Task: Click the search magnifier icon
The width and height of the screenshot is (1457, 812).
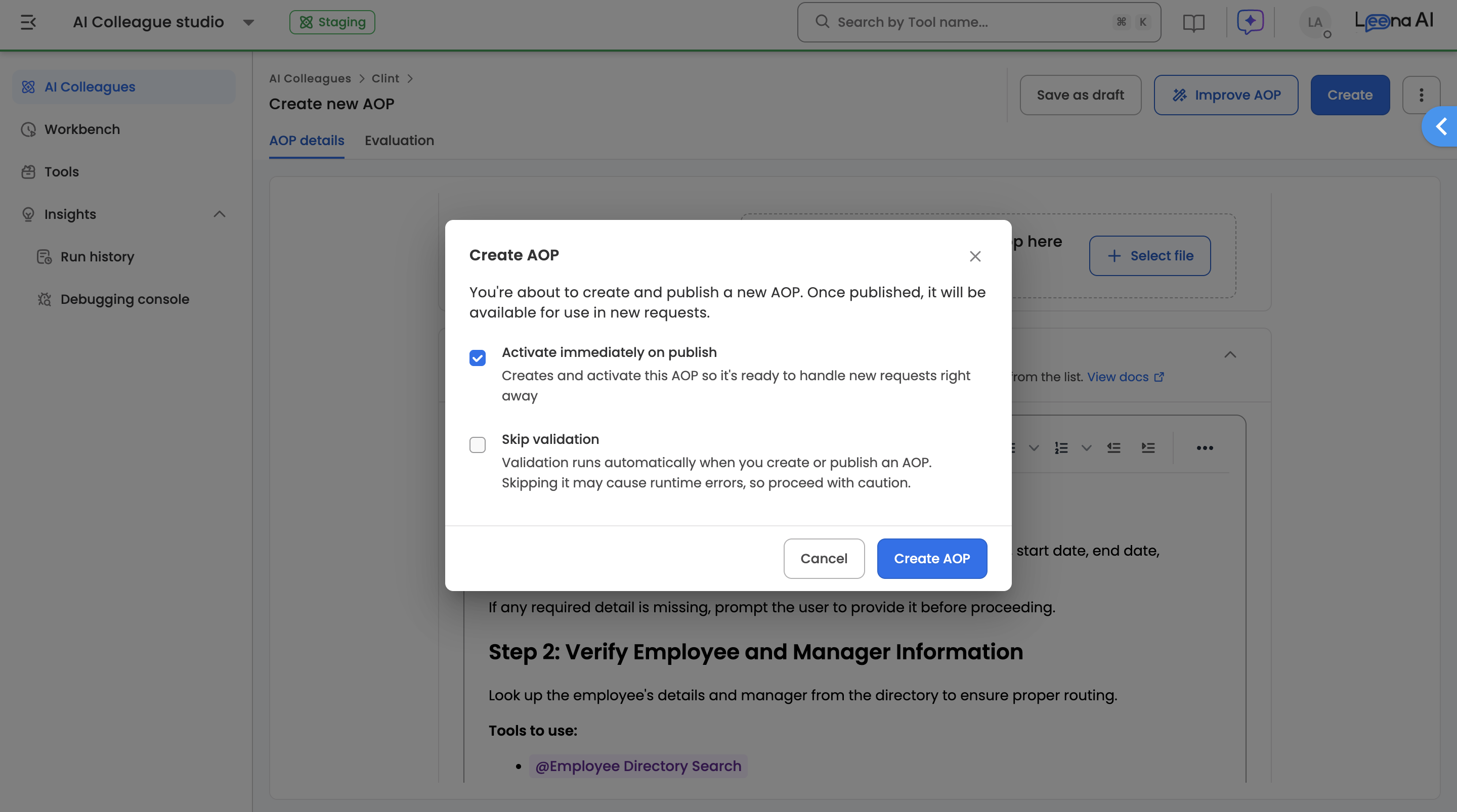Action: coord(822,21)
